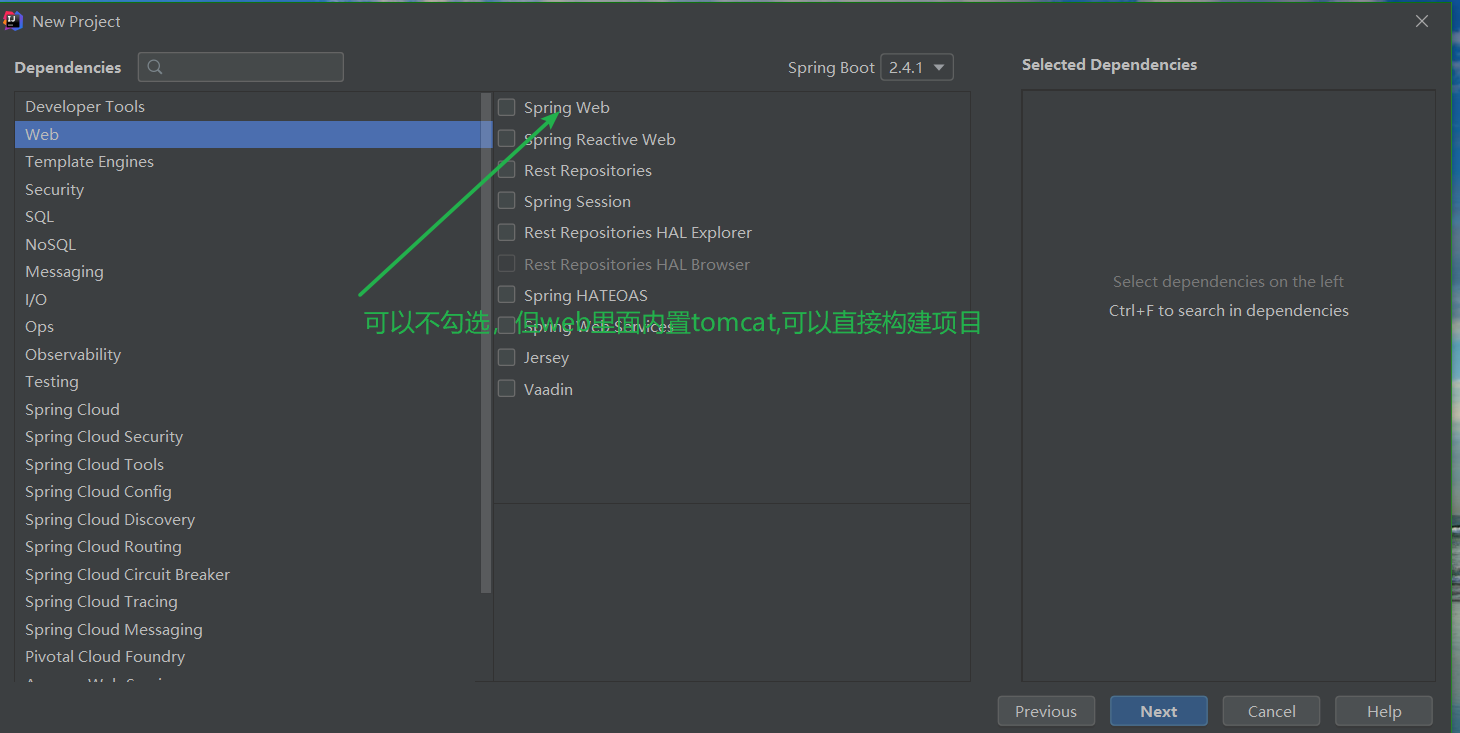Select Spring Cloud Tools category
Image resolution: width=1460 pixels, height=733 pixels.
point(248,464)
